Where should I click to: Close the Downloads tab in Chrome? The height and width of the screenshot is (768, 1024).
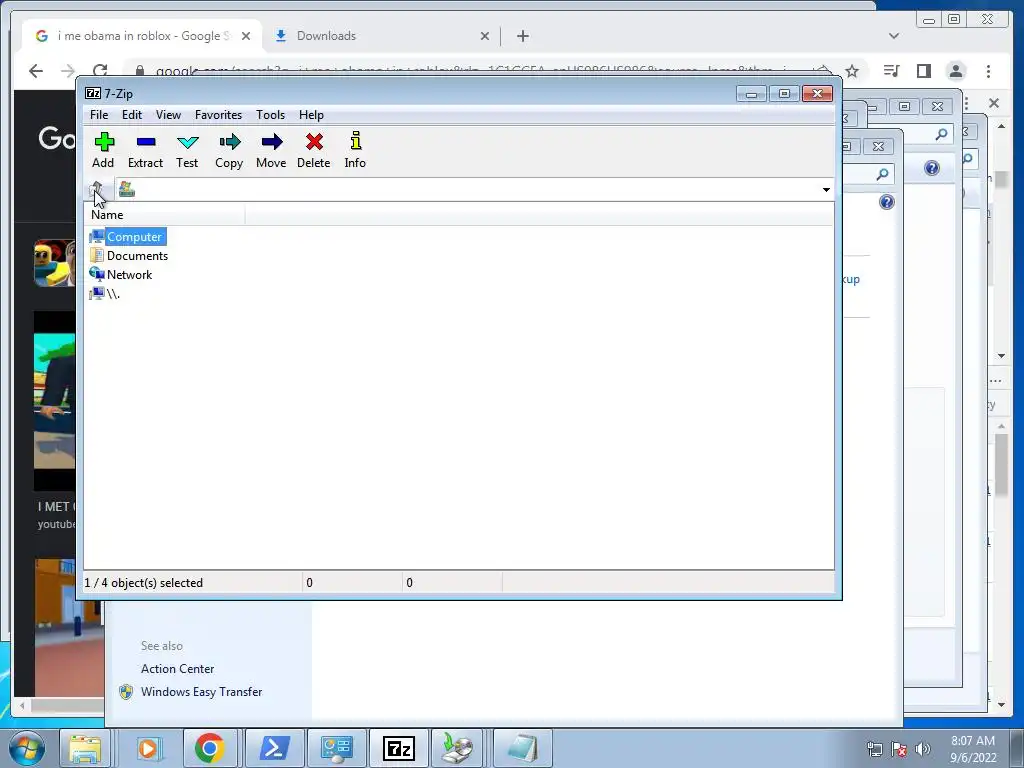pos(485,36)
